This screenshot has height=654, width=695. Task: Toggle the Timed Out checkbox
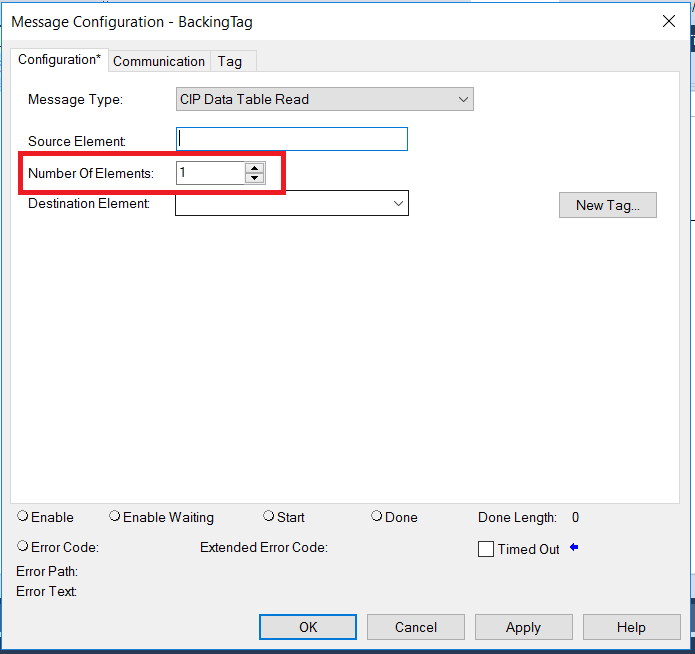tap(486, 549)
